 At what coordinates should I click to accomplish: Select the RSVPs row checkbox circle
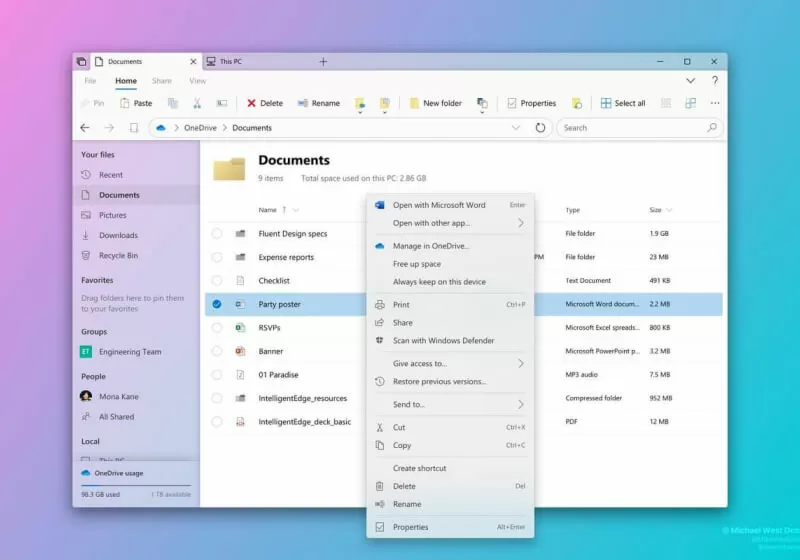[217, 327]
